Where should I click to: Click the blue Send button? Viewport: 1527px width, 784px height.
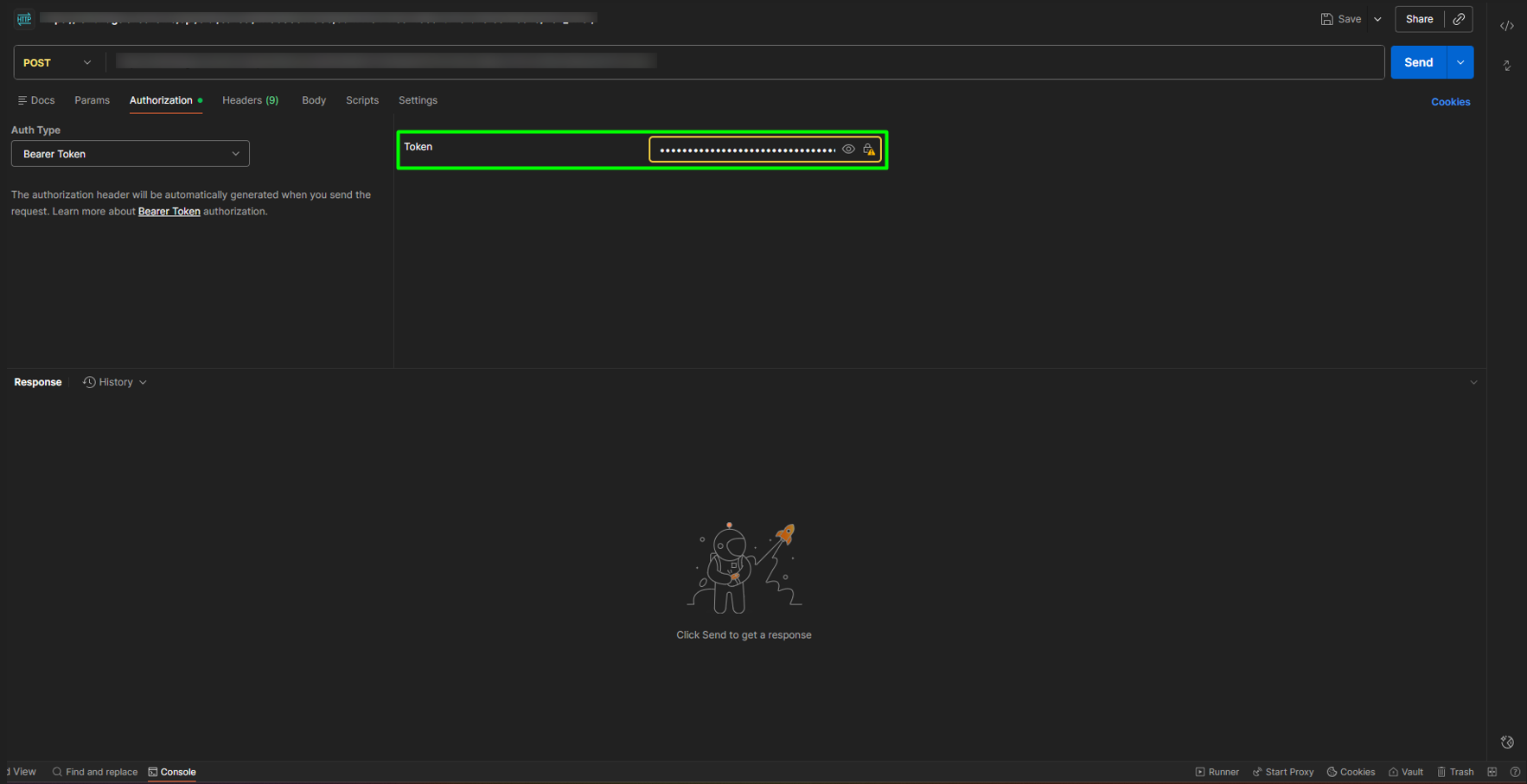click(x=1418, y=62)
